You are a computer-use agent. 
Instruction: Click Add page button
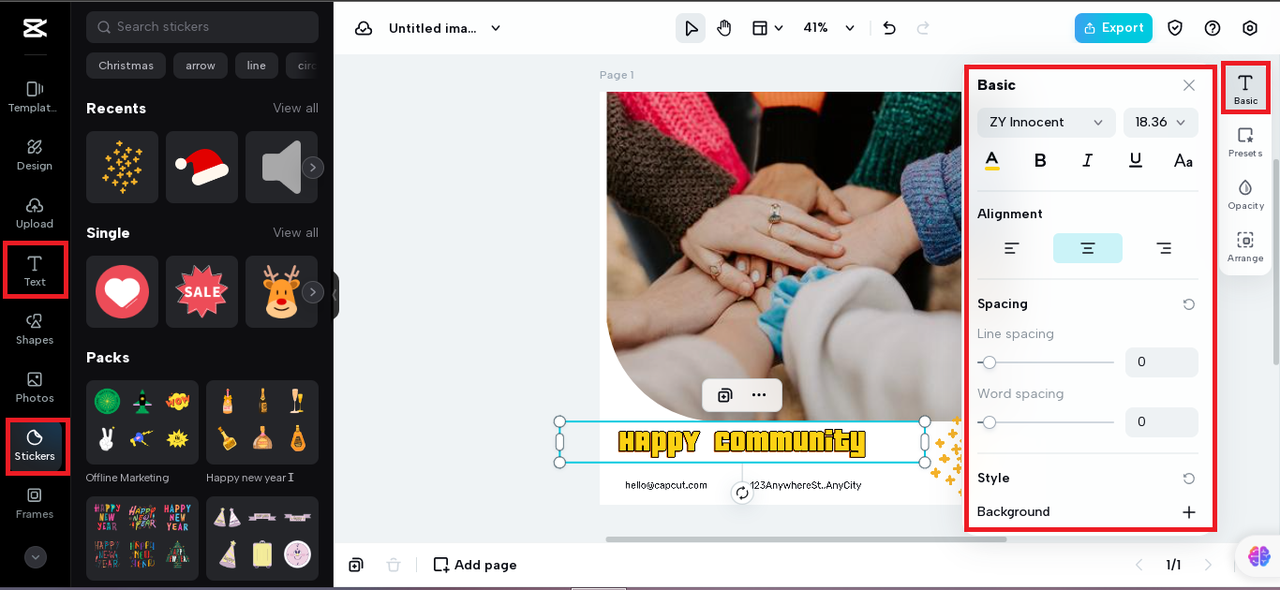475,565
